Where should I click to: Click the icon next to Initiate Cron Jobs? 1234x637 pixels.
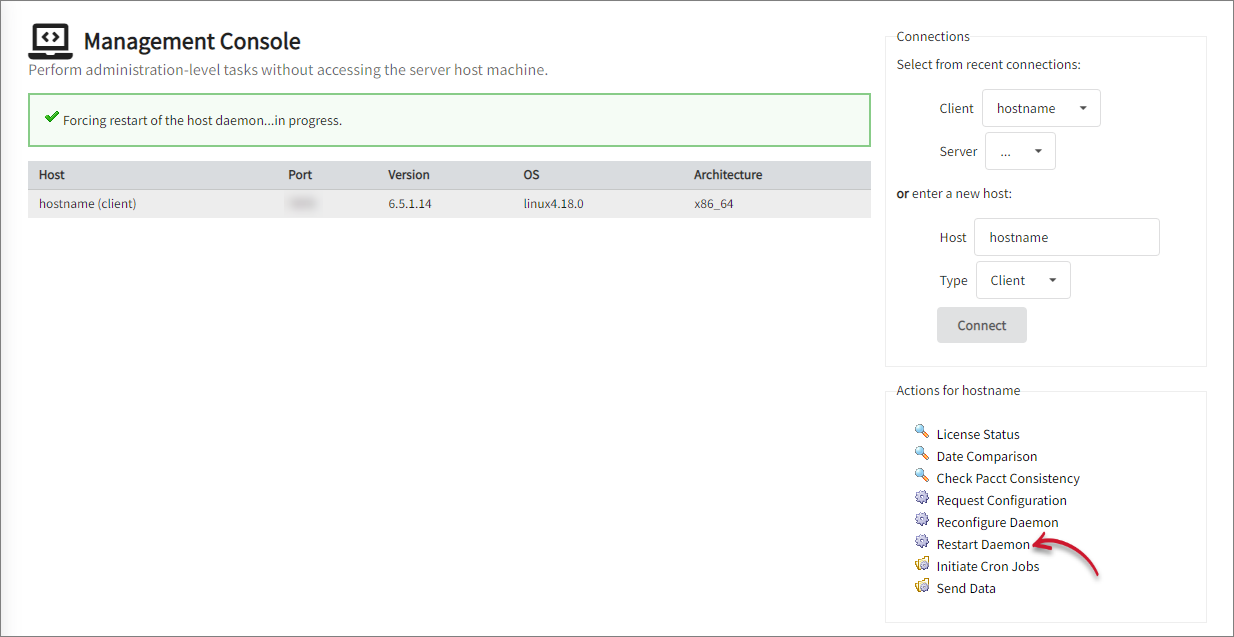(922, 564)
